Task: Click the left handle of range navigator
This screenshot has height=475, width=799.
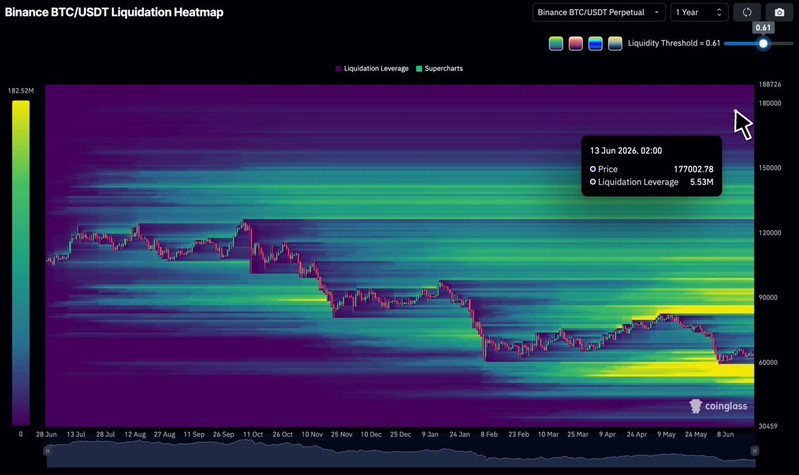Action: point(47,451)
